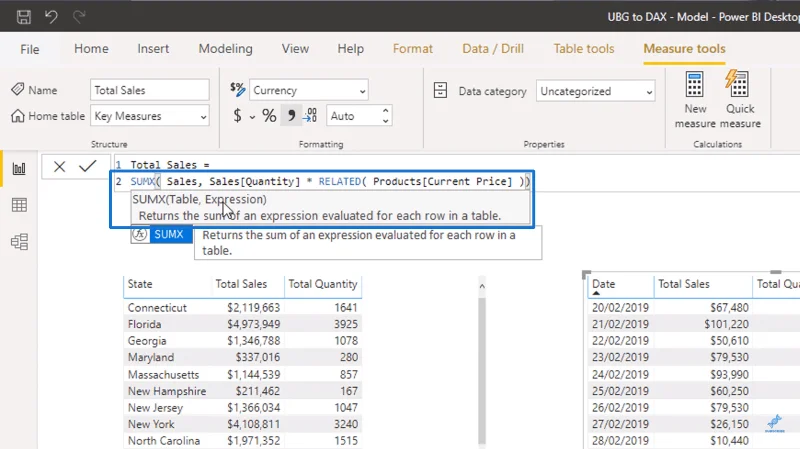Click the Undo arrow icon
800x449 pixels.
(x=51, y=17)
